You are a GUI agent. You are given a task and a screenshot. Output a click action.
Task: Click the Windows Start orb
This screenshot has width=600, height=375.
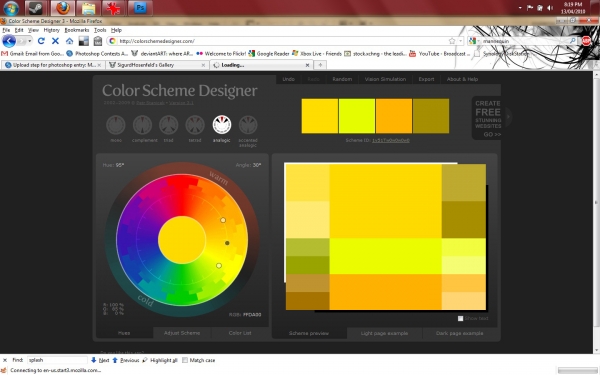point(11,8)
